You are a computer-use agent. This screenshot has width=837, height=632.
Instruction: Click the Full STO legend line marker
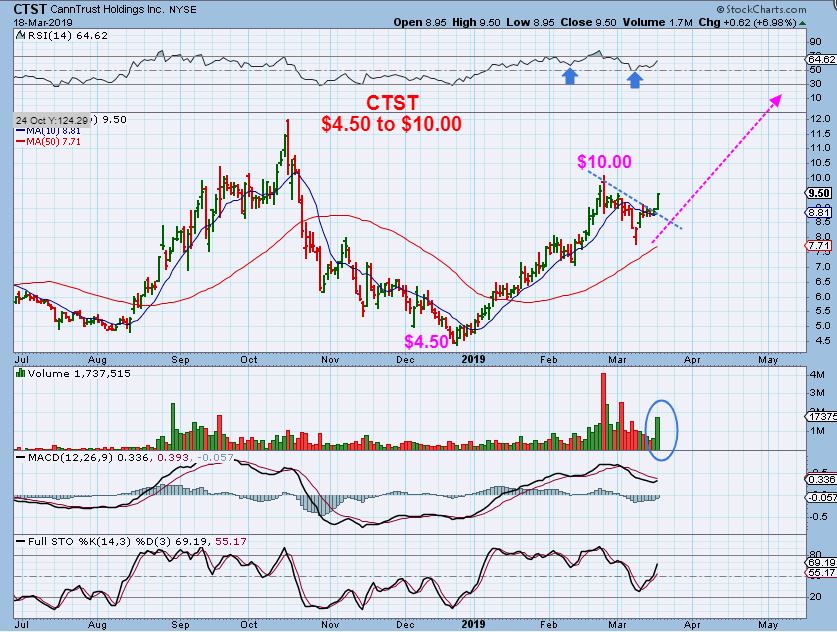click(21, 542)
